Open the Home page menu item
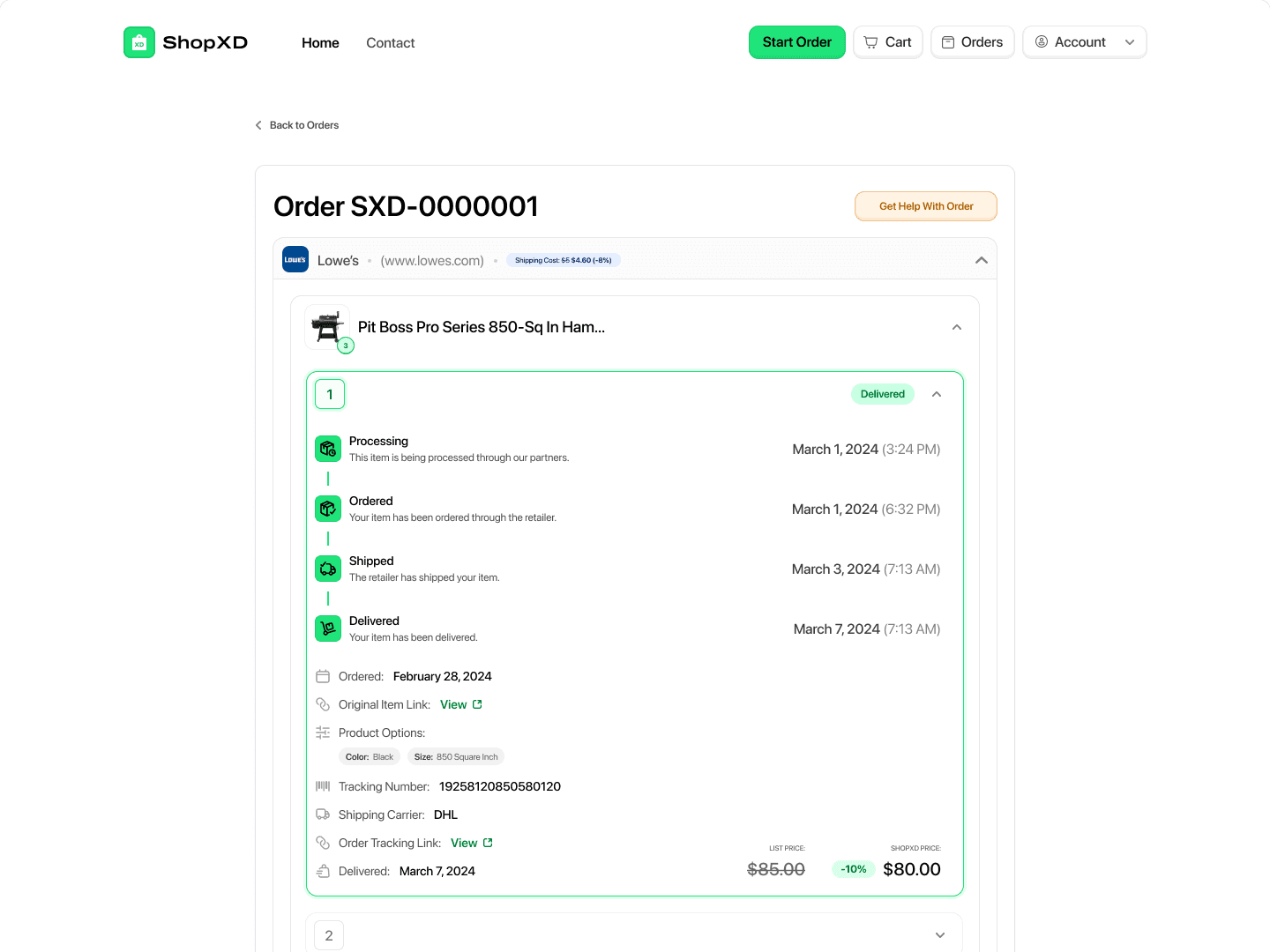 320,42
